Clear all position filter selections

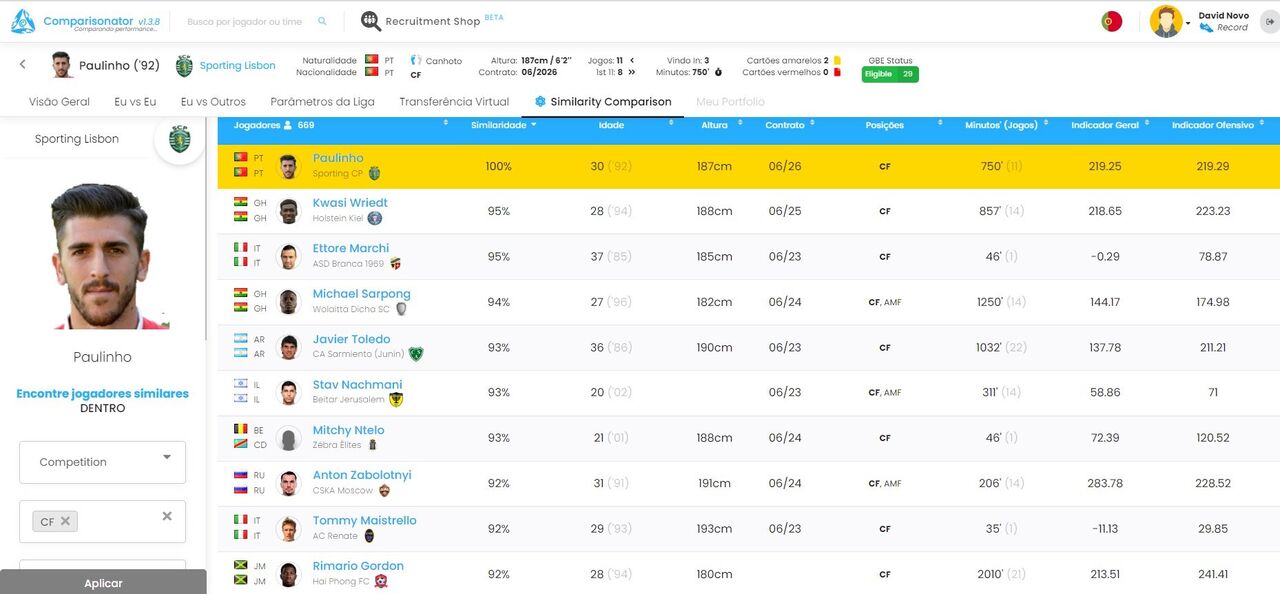[167, 516]
